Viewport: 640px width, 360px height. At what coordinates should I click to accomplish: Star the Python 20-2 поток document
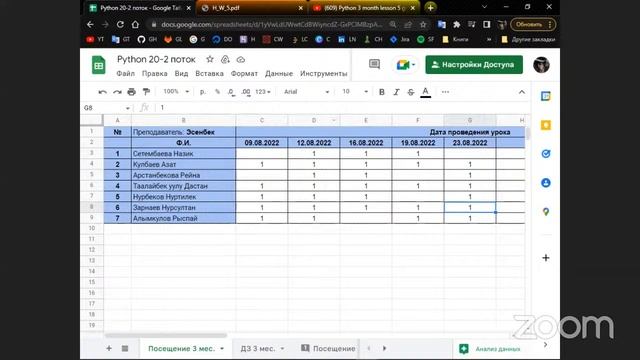point(210,59)
